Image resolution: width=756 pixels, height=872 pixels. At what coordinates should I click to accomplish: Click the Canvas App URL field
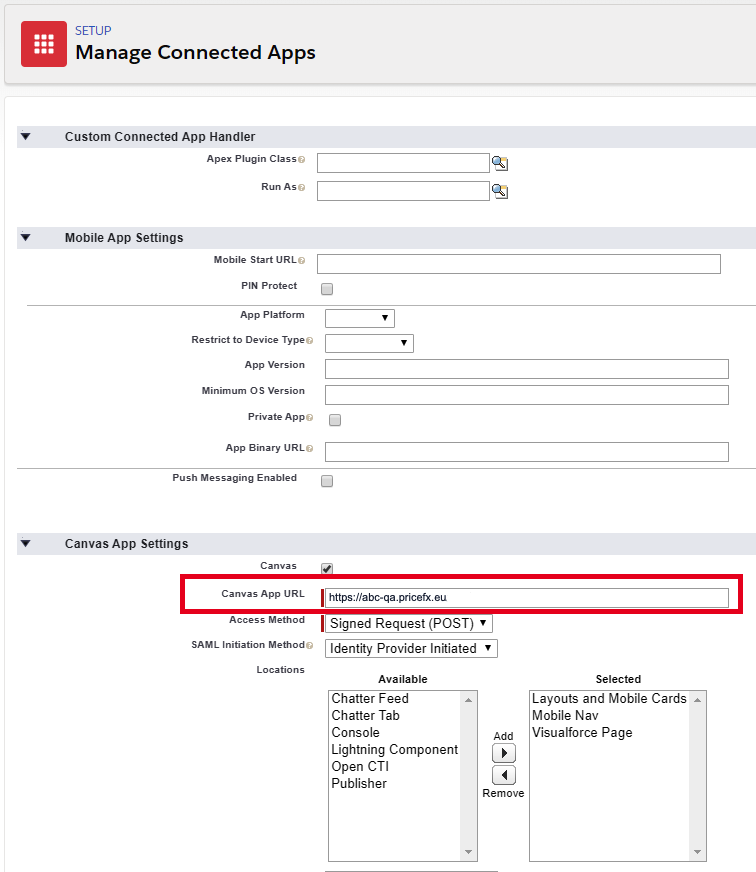pos(526,598)
